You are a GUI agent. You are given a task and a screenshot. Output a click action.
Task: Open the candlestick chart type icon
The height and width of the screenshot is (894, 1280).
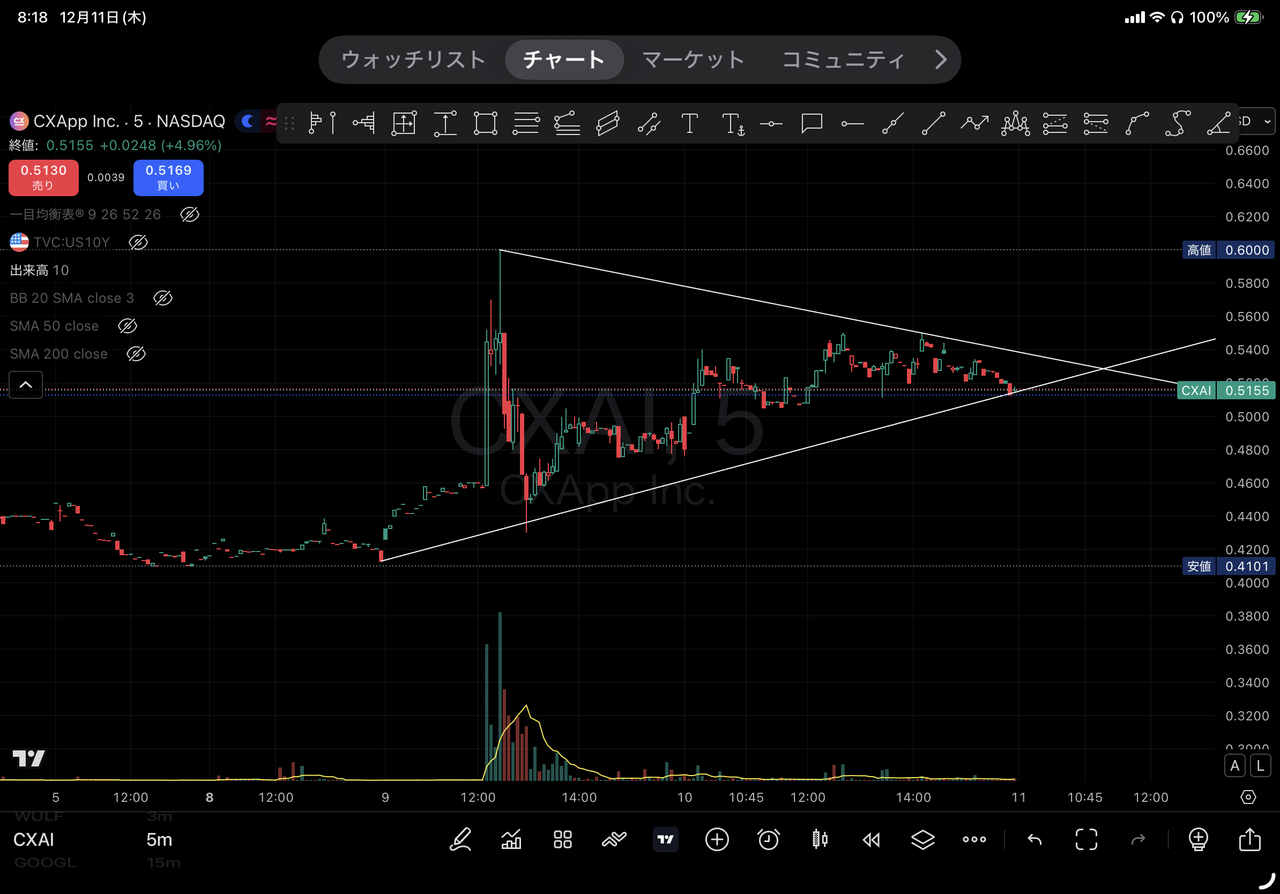point(820,840)
